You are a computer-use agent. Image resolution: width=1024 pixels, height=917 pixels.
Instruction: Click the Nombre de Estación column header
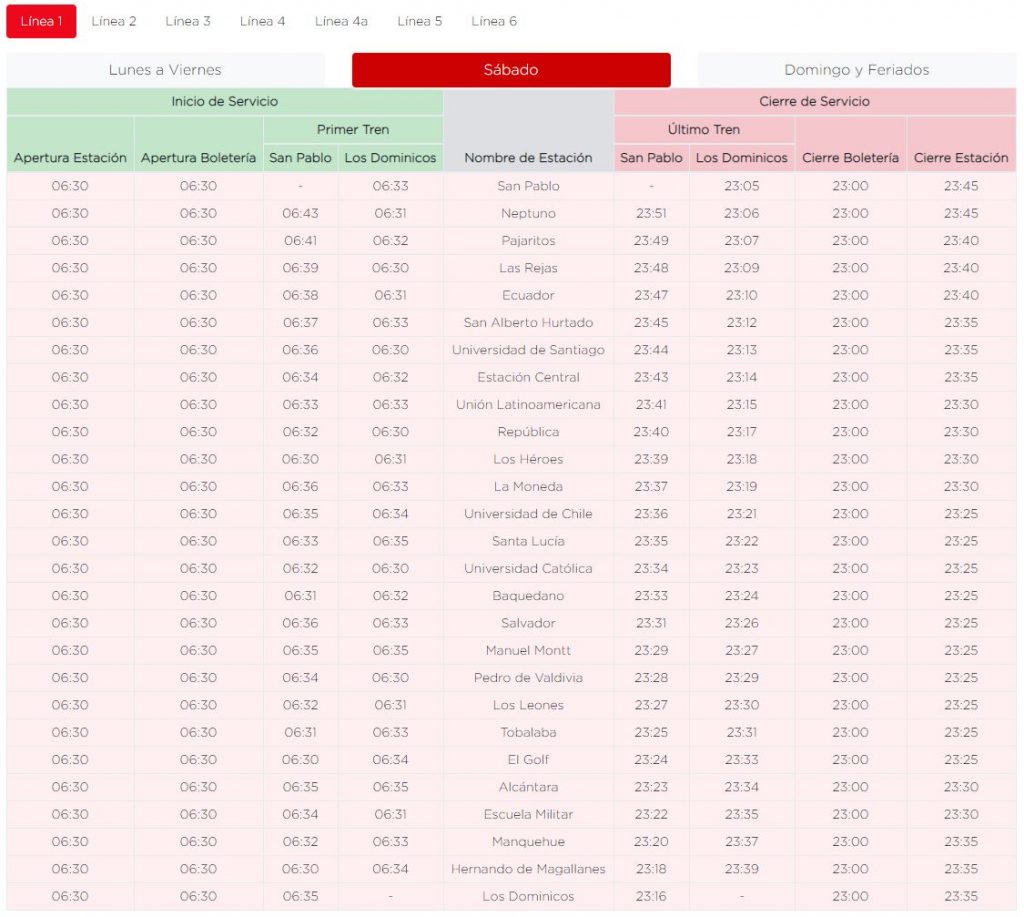click(528, 157)
